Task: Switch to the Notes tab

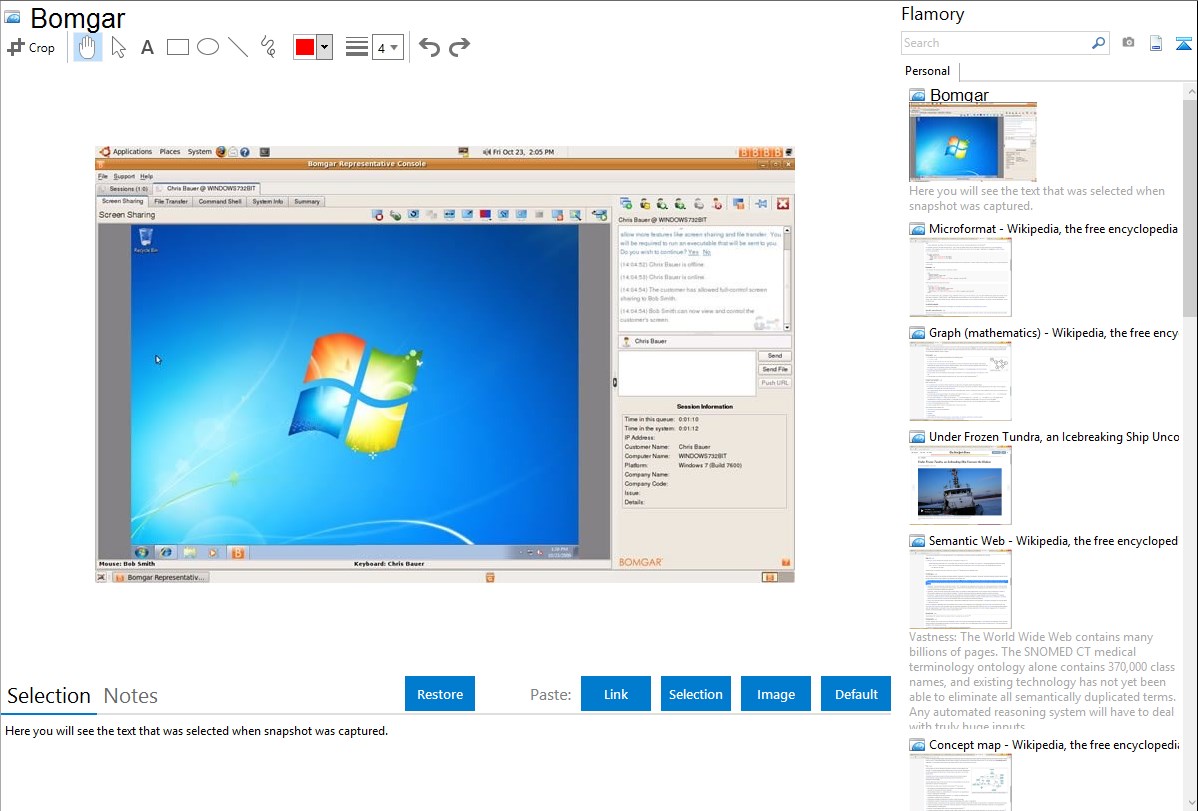Action: click(x=131, y=696)
